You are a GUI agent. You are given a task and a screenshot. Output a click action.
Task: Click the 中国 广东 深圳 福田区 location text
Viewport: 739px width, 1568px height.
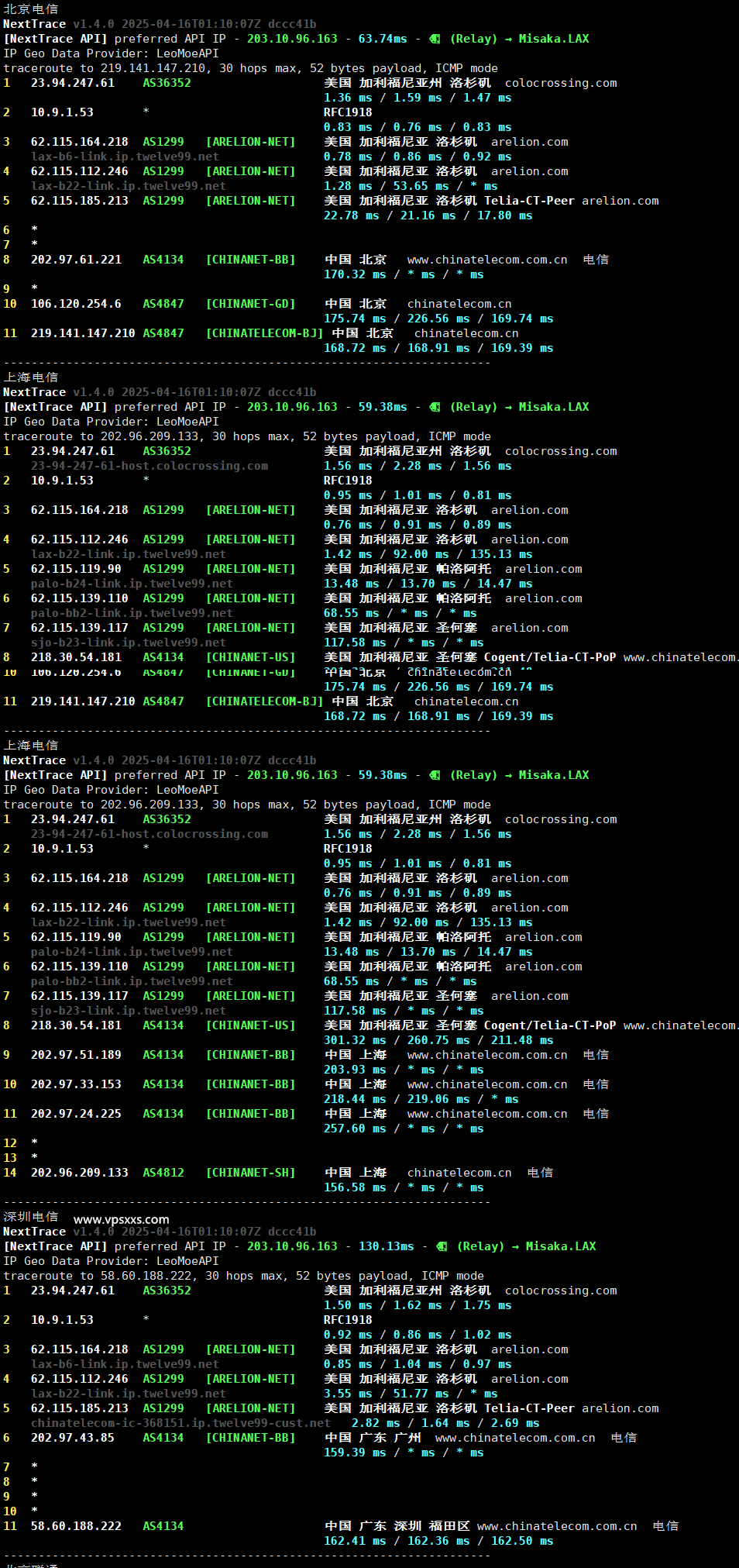pyautogui.click(x=397, y=1526)
